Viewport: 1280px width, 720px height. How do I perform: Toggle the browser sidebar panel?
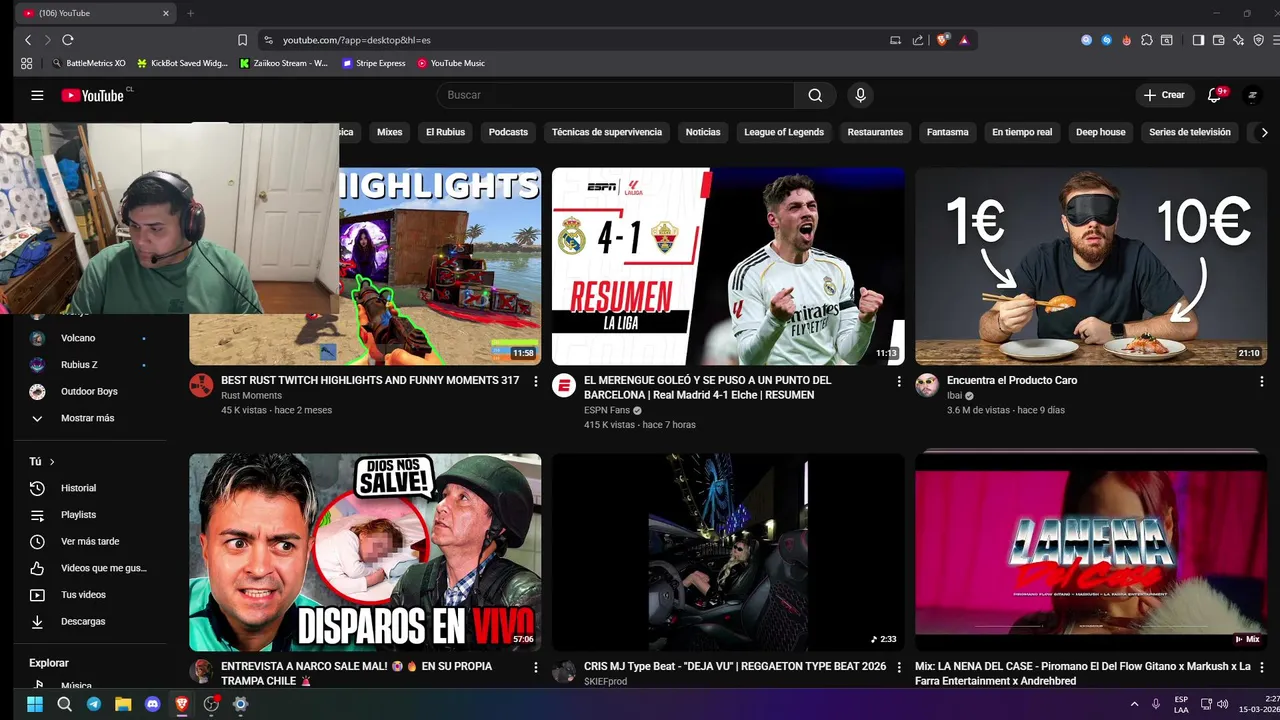pos(1198,40)
